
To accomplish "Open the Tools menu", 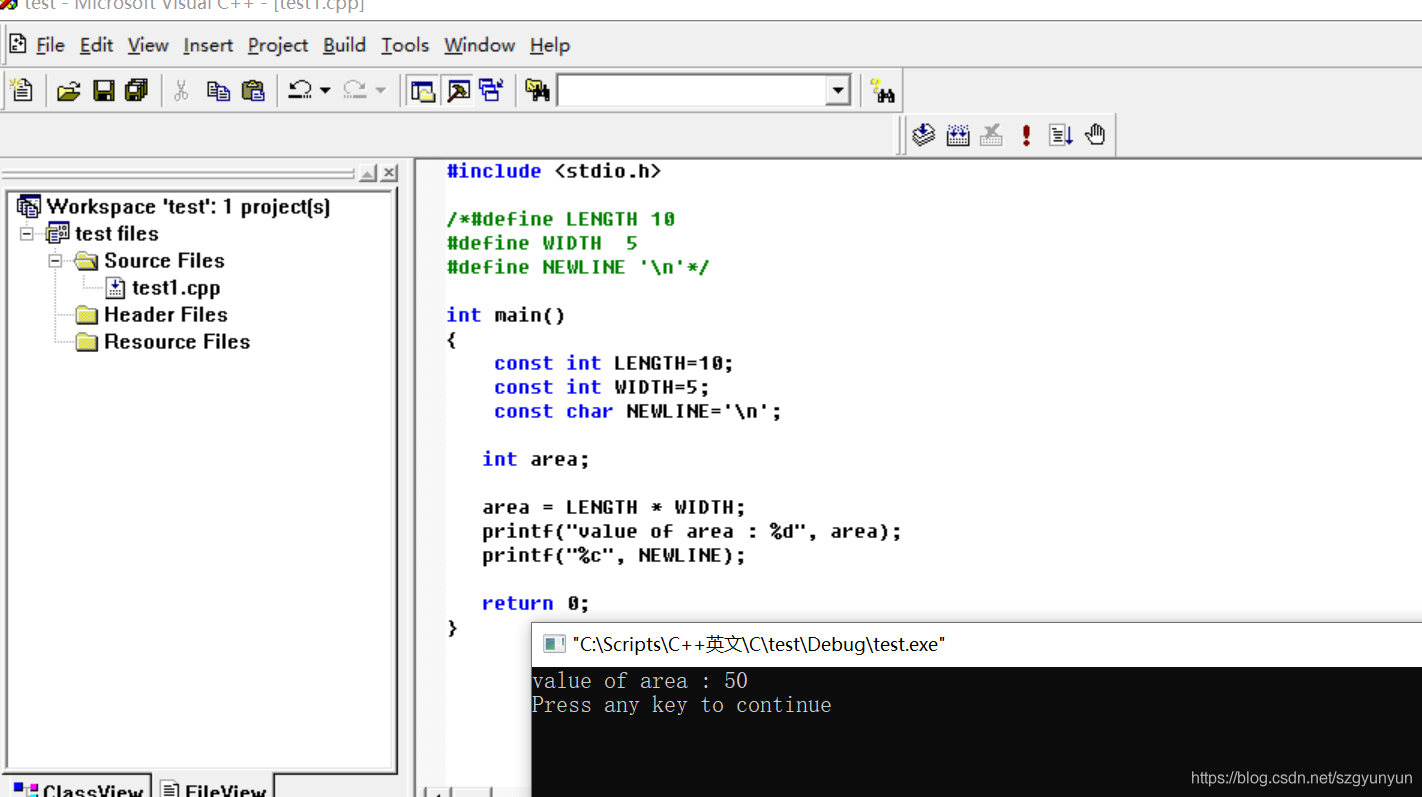I will click(x=405, y=45).
